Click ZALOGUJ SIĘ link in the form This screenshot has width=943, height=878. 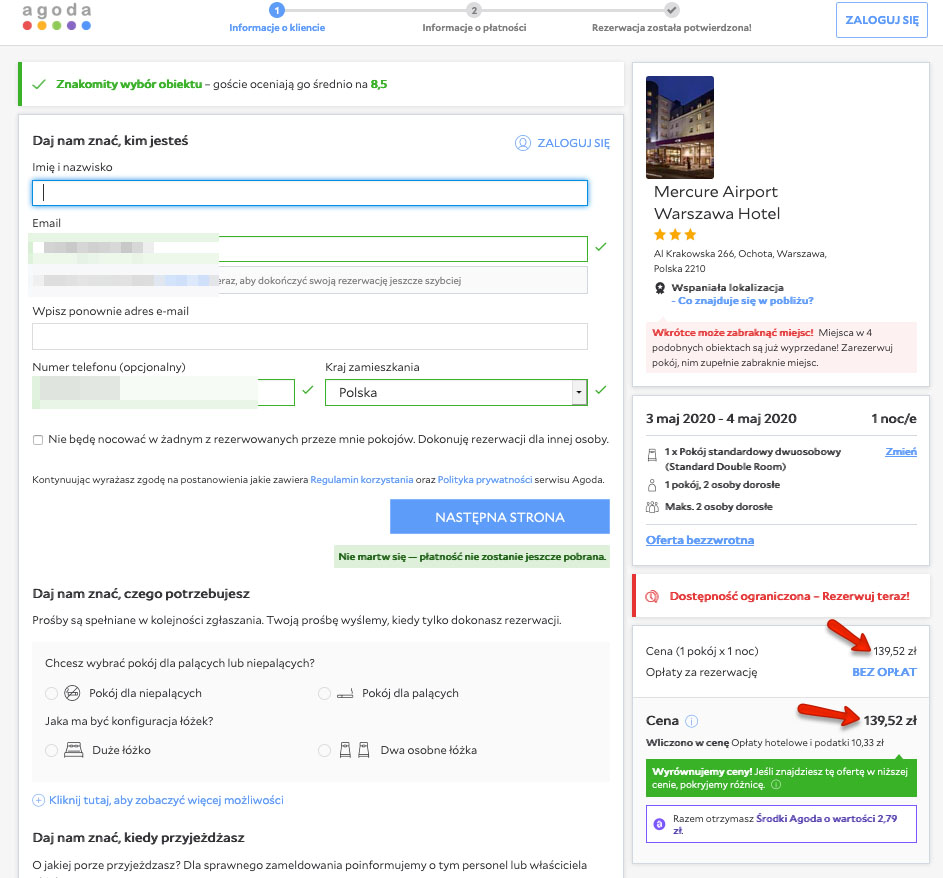[x=573, y=143]
